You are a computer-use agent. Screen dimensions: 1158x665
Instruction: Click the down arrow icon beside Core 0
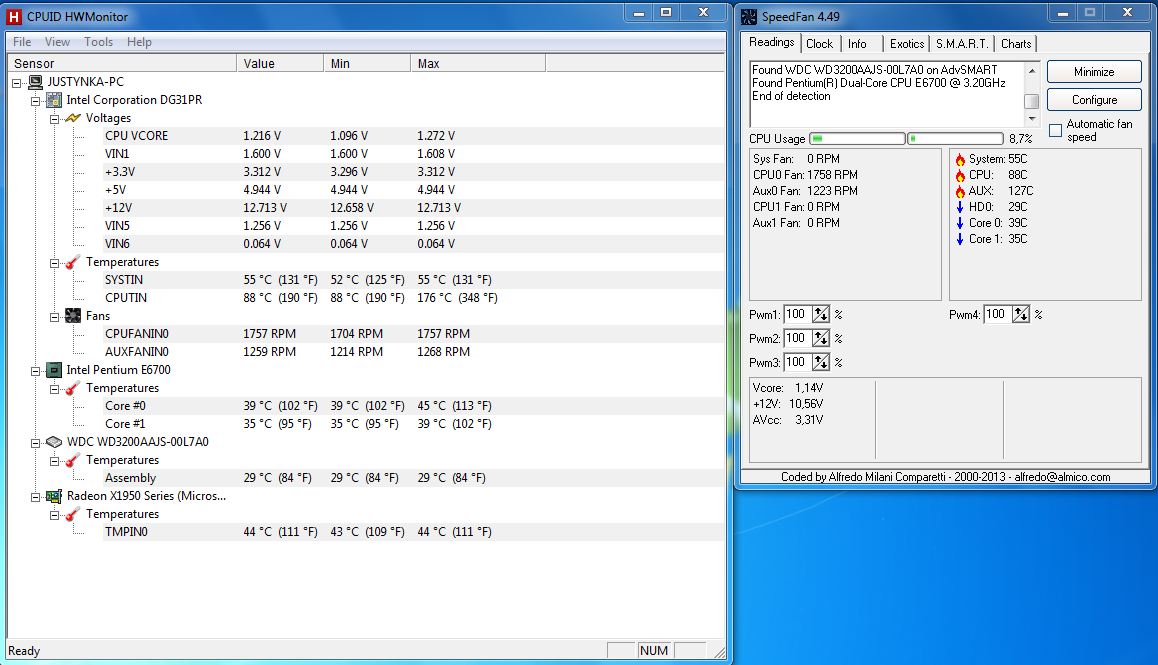coord(960,223)
